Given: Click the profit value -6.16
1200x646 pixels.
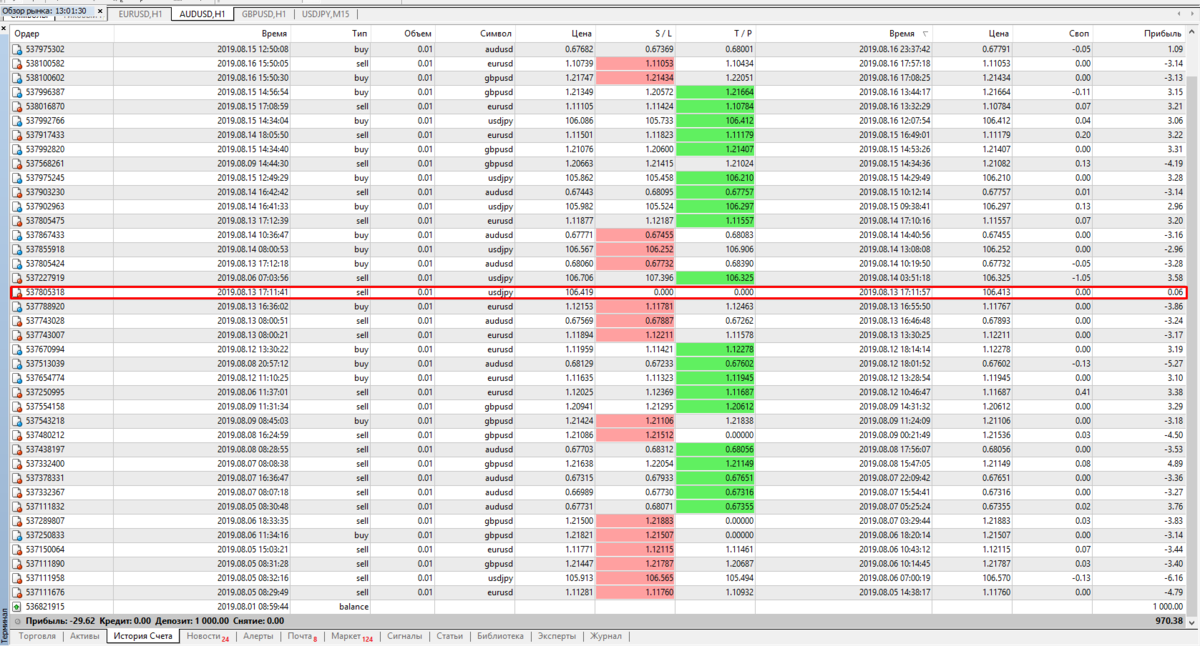Looking at the screenshot, I should (x=1174, y=578).
